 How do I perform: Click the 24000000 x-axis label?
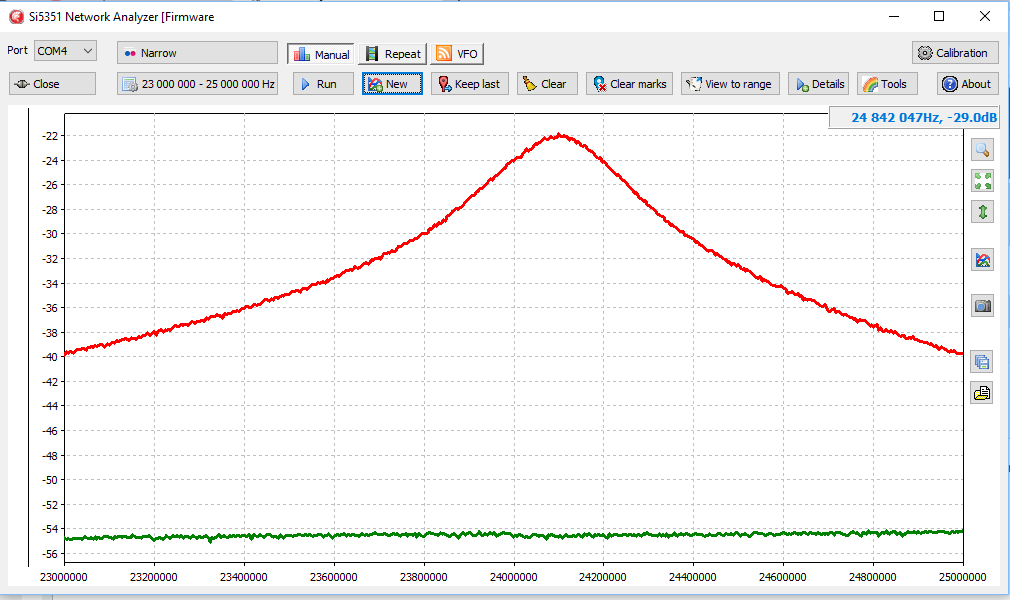pos(514,577)
